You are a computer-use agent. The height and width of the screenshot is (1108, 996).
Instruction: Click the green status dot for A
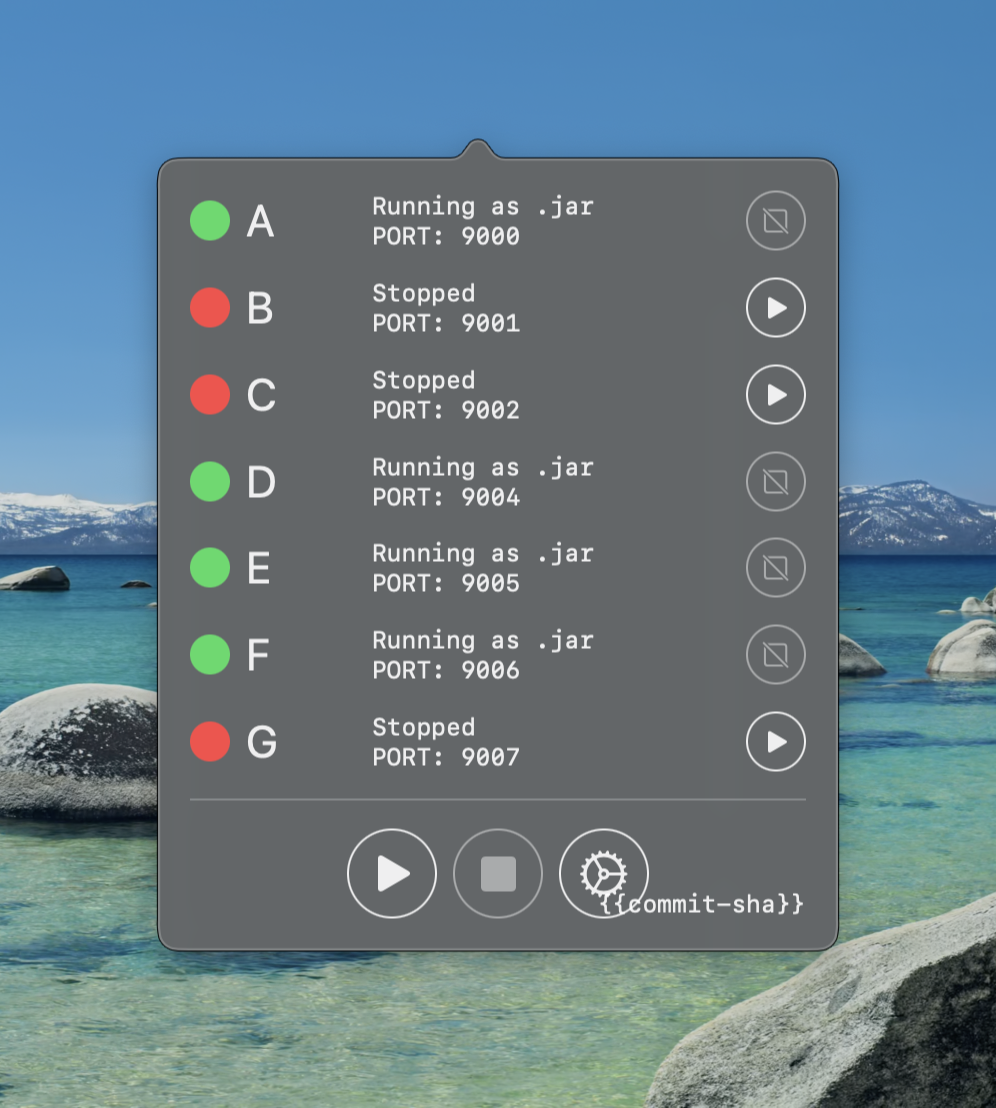click(210, 221)
